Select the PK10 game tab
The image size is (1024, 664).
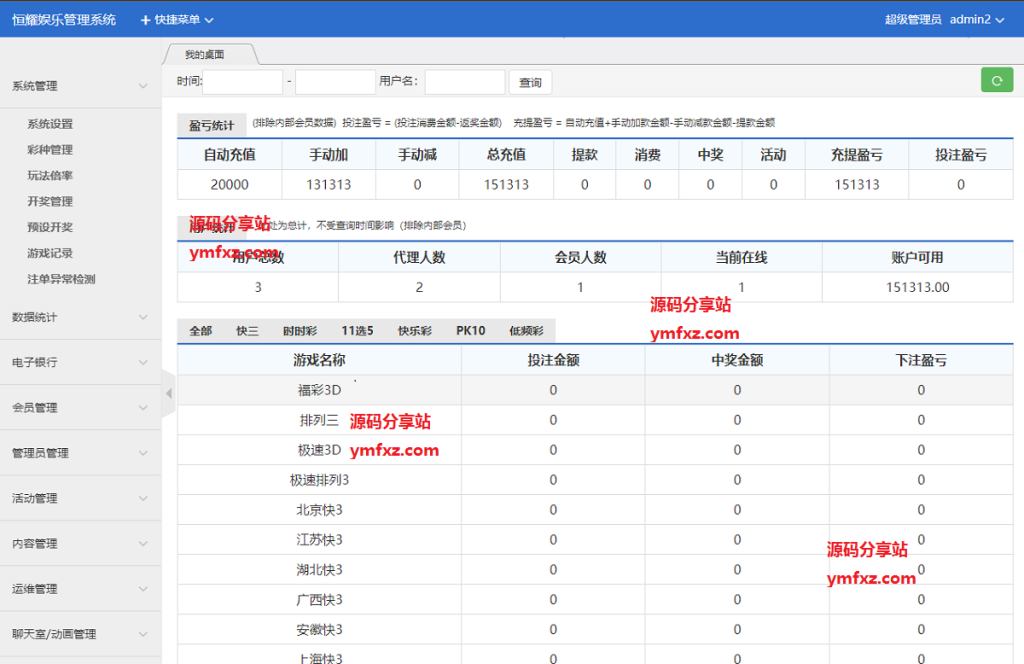(469, 330)
